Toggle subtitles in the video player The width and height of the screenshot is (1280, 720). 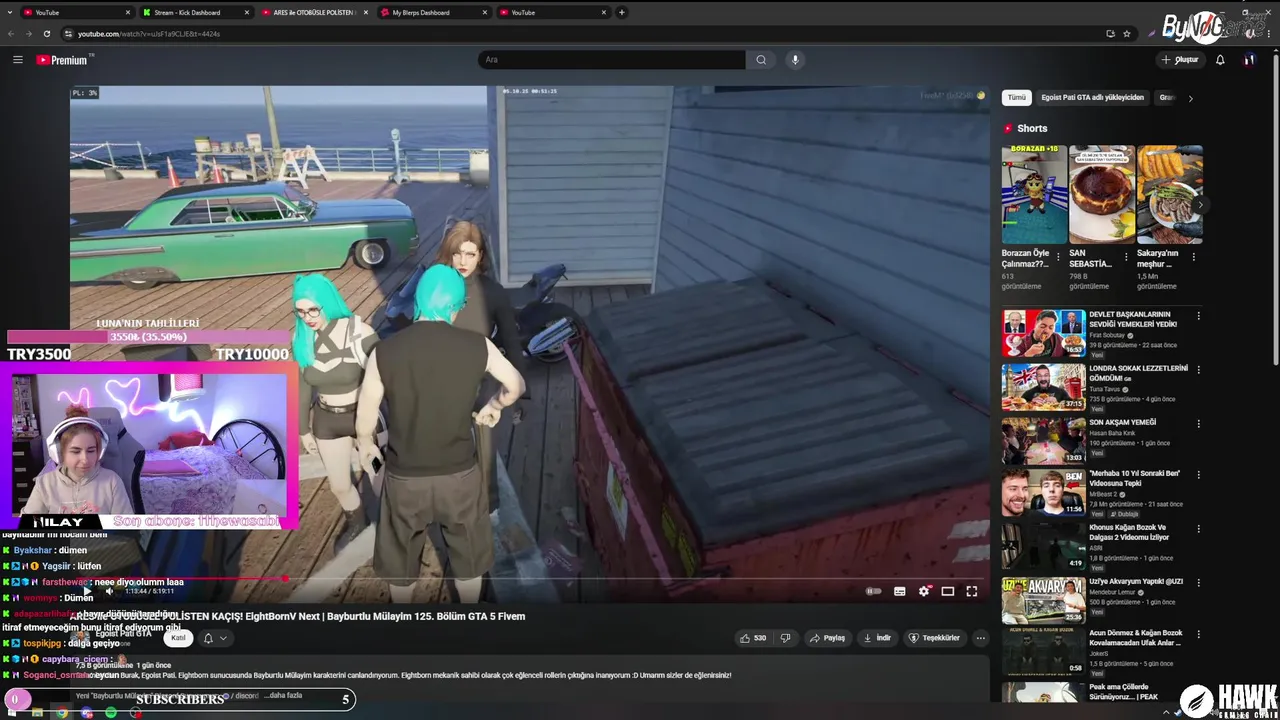click(899, 591)
